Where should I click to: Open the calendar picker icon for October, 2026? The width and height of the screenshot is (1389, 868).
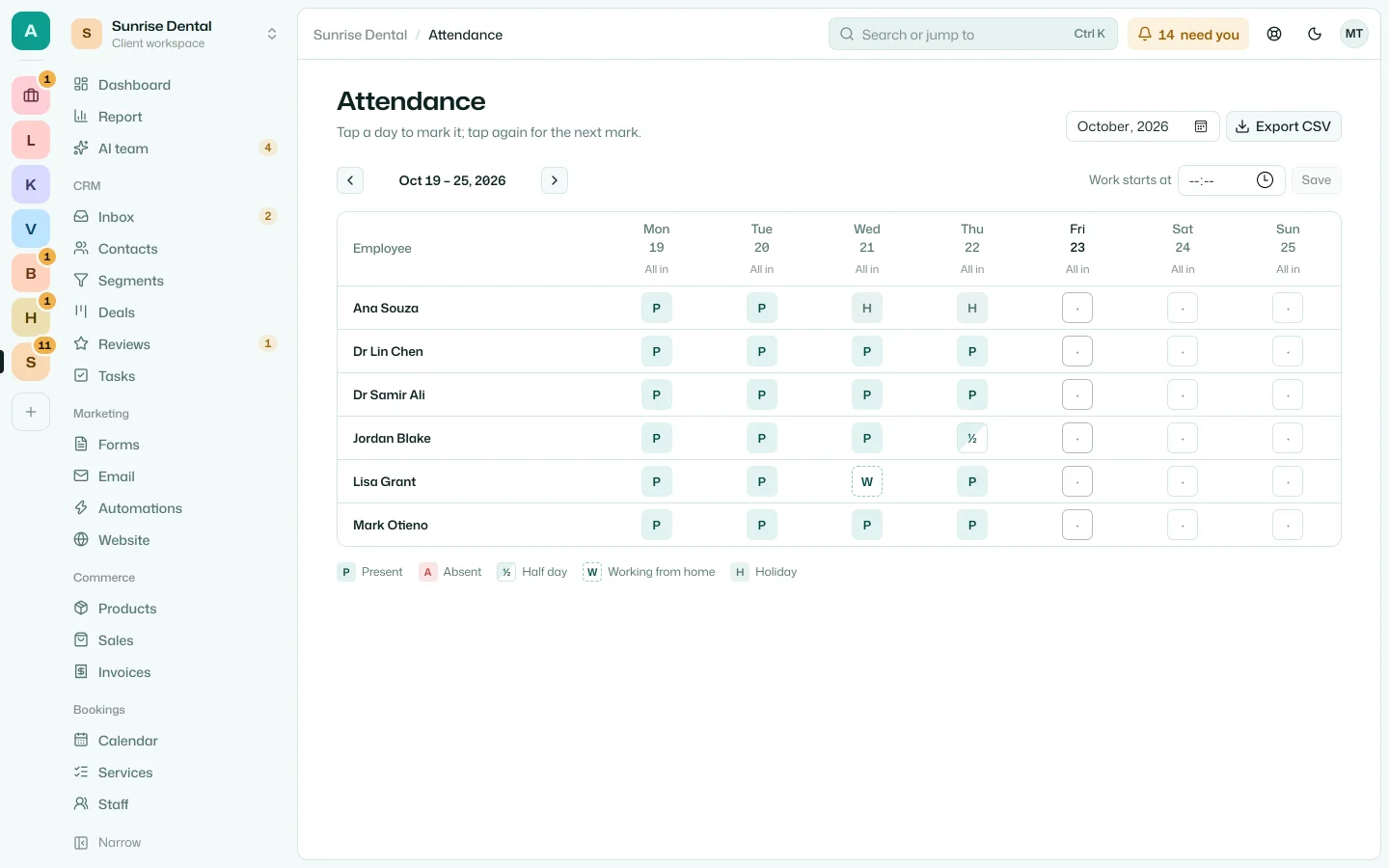point(1201,126)
